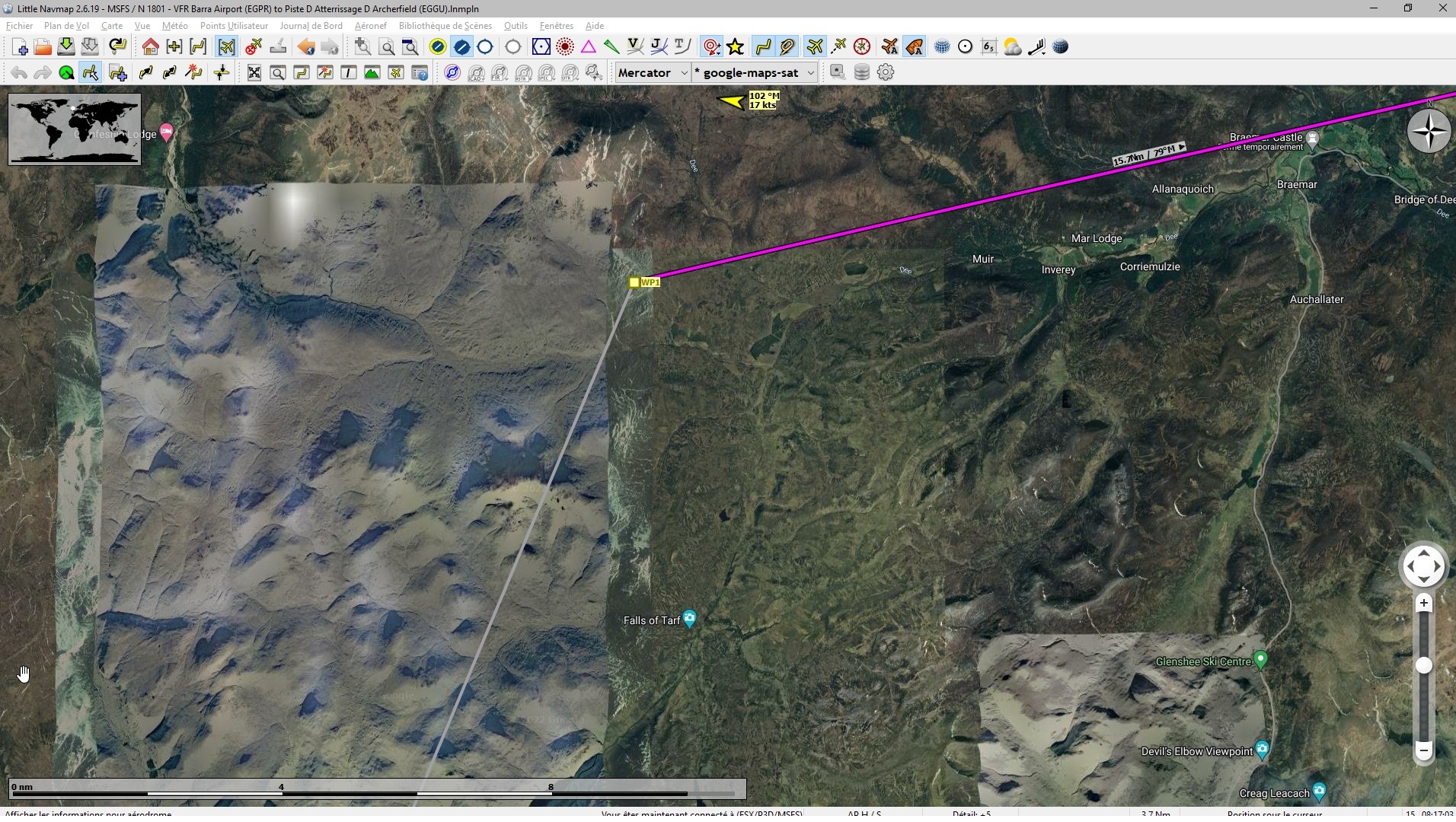Open the Mercator projection dropdown

pyautogui.click(x=653, y=72)
